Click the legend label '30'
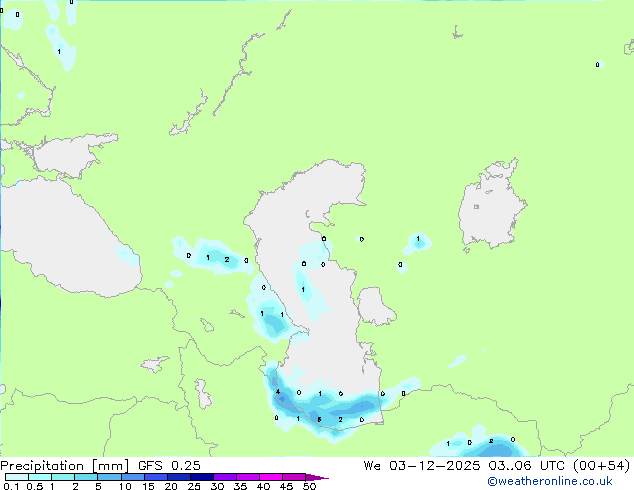 217,486
